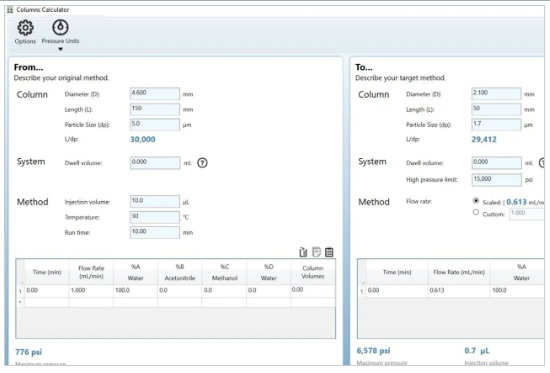Click the paste clipboard icon
Image resolution: width=550 pixels, height=373 pixels.
point(329,252)
